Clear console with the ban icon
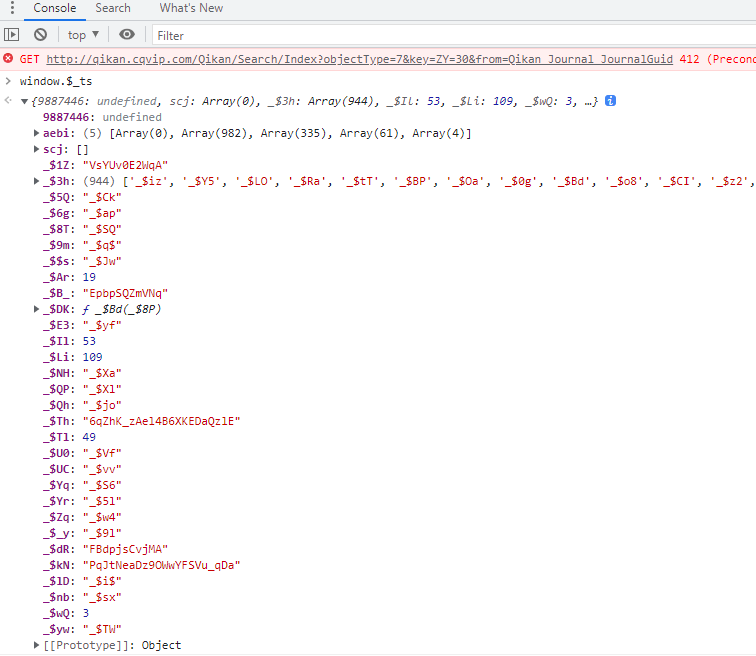Screen dimensions: 756x656 pos(41,35)
